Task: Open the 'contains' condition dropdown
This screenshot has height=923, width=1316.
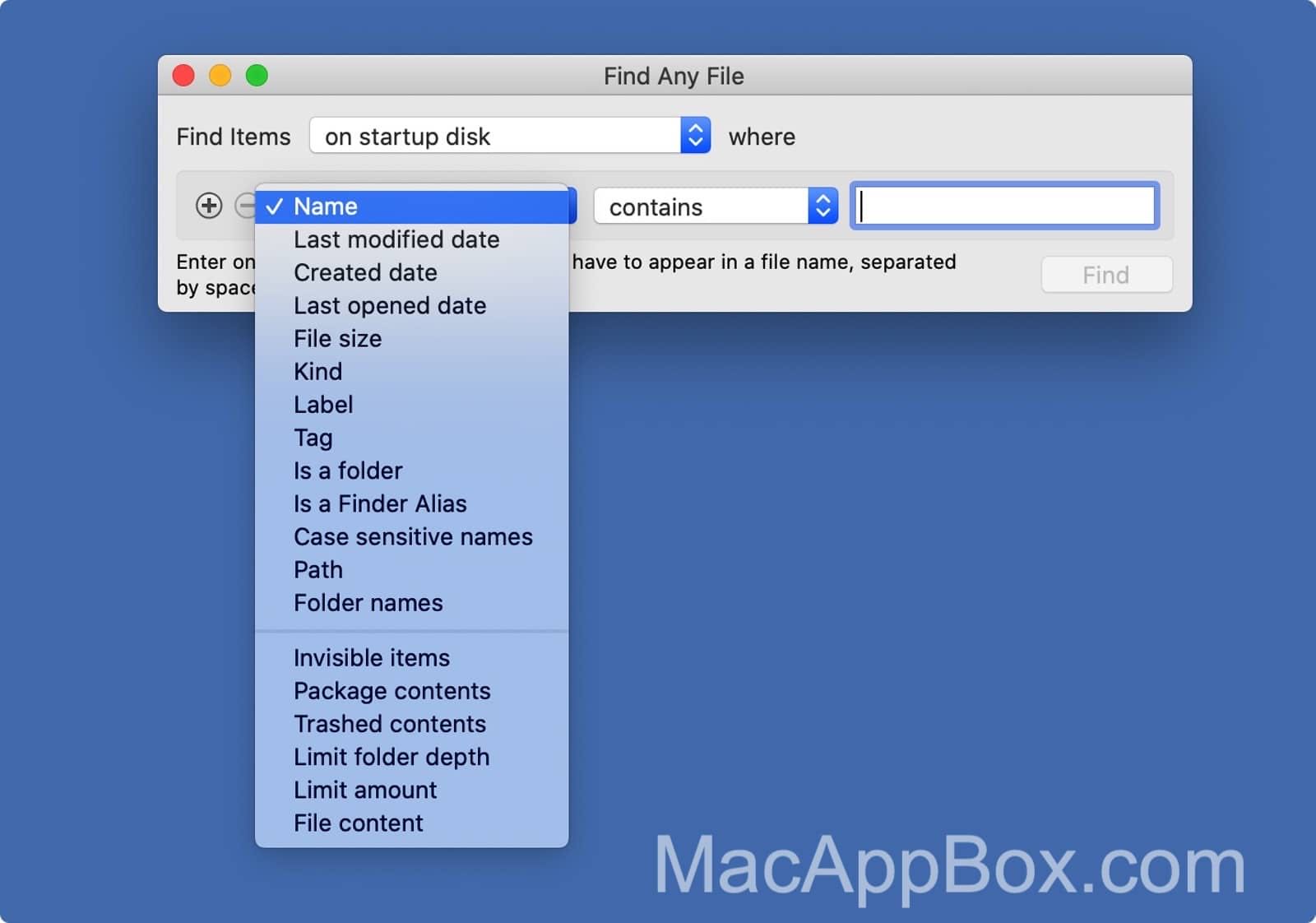Action: click(716, 206)
